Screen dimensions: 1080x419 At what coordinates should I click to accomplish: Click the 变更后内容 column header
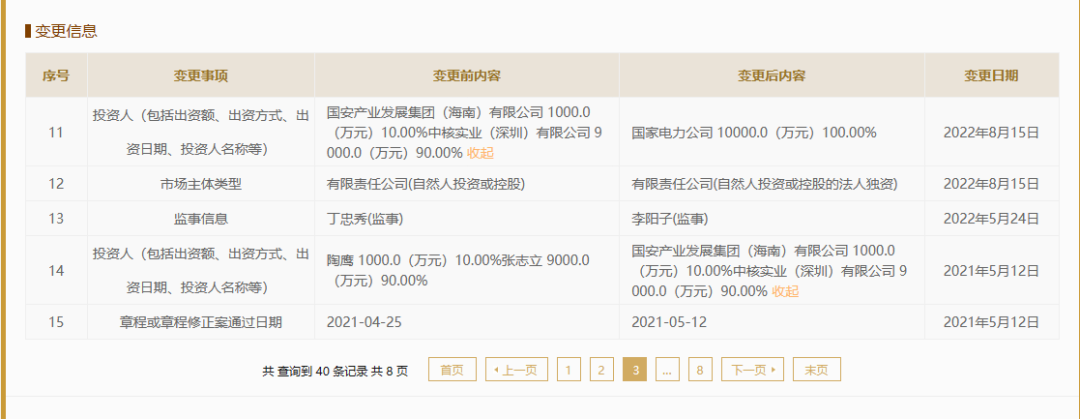click(771, 75)
